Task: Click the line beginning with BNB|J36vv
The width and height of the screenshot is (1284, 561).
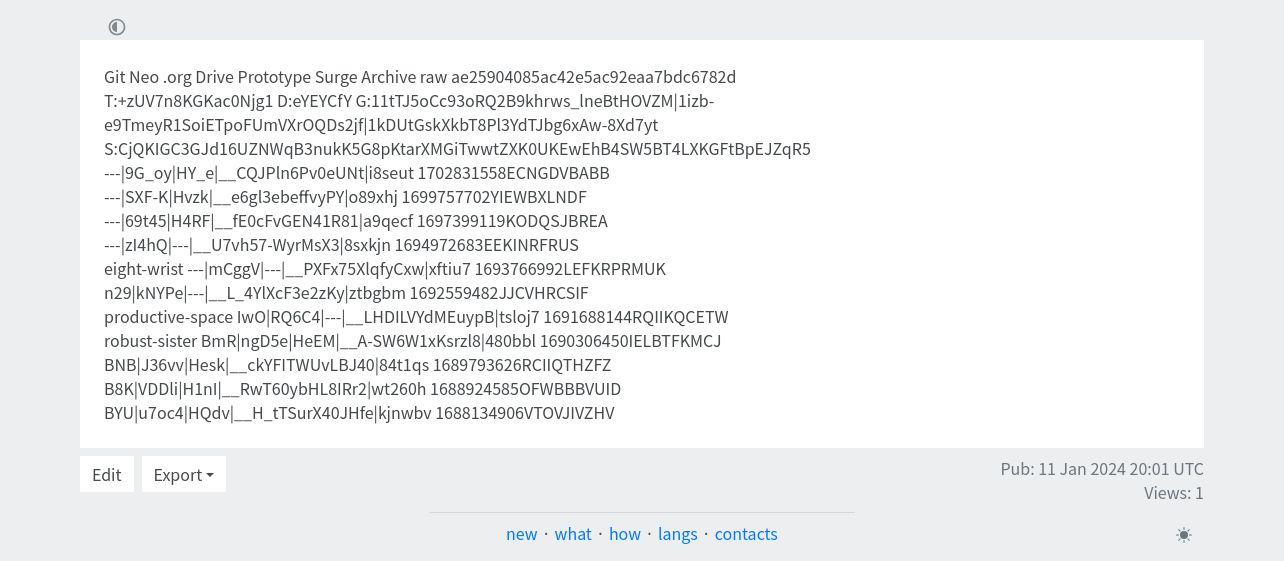Action: point(358,365)
